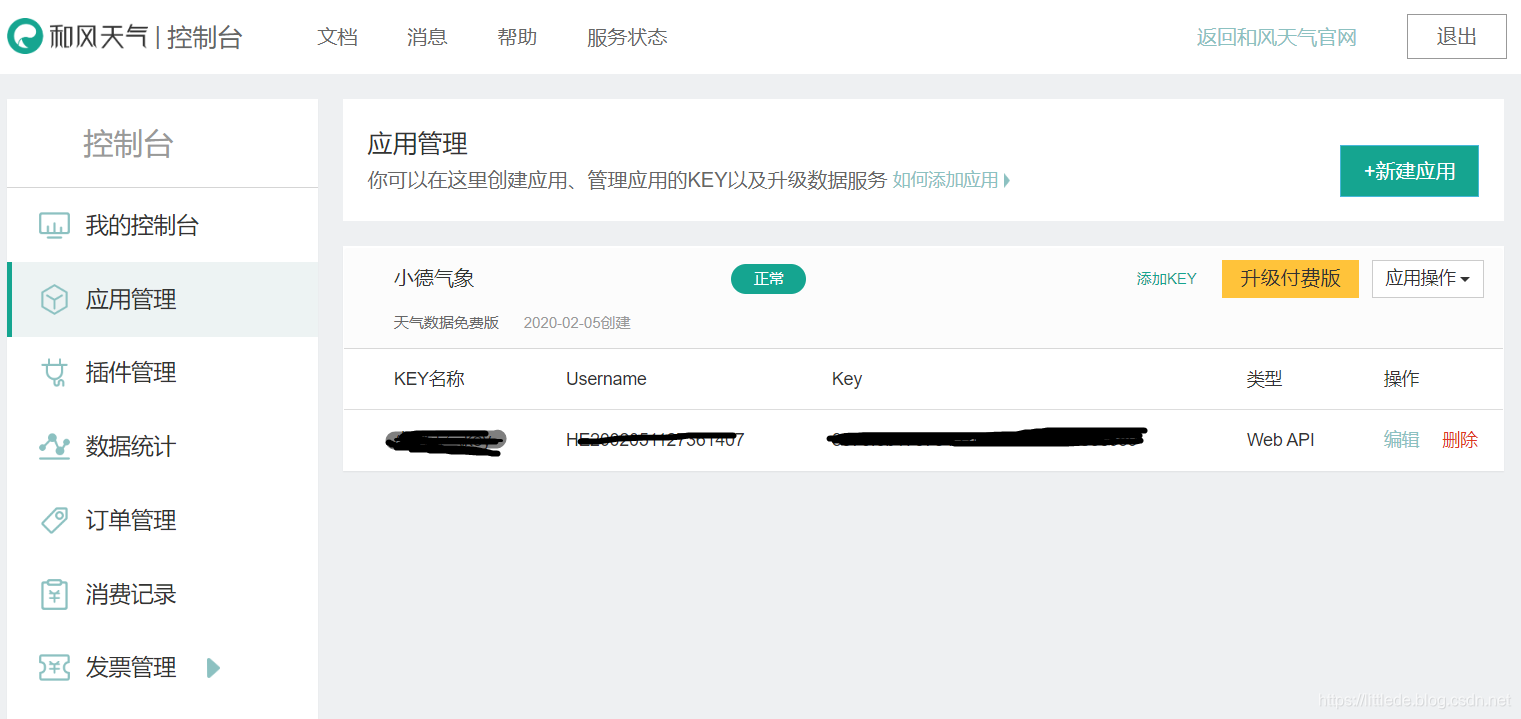Click the Web API type cell
The height and width of the screenshot is (719, 1521).
tap(1280, 440)
